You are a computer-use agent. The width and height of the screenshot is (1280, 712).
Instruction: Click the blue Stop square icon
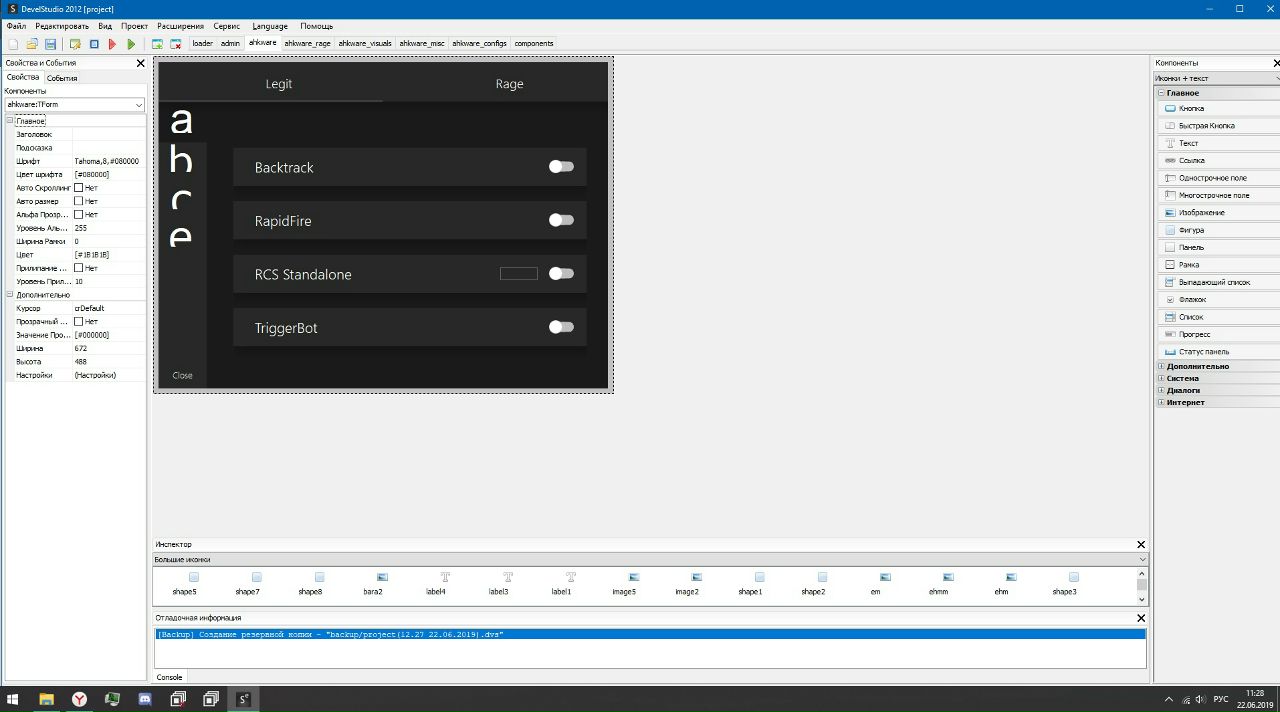pos(94,44)
